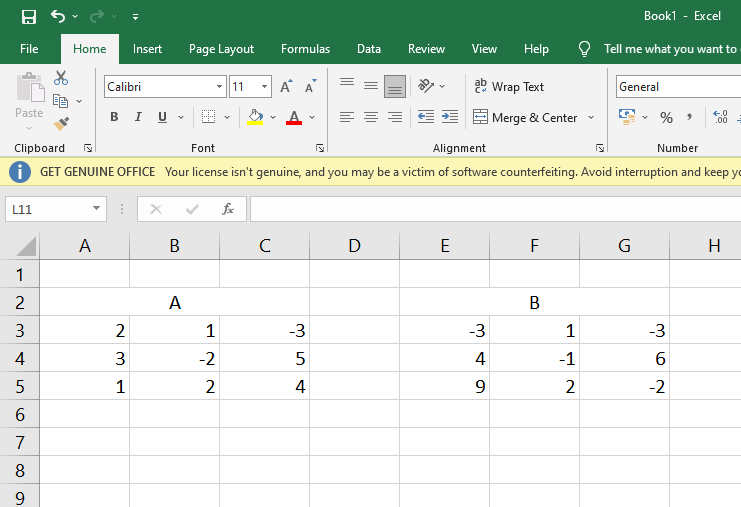
Task: Toggle Underline formatting
Action: point(162,117)
